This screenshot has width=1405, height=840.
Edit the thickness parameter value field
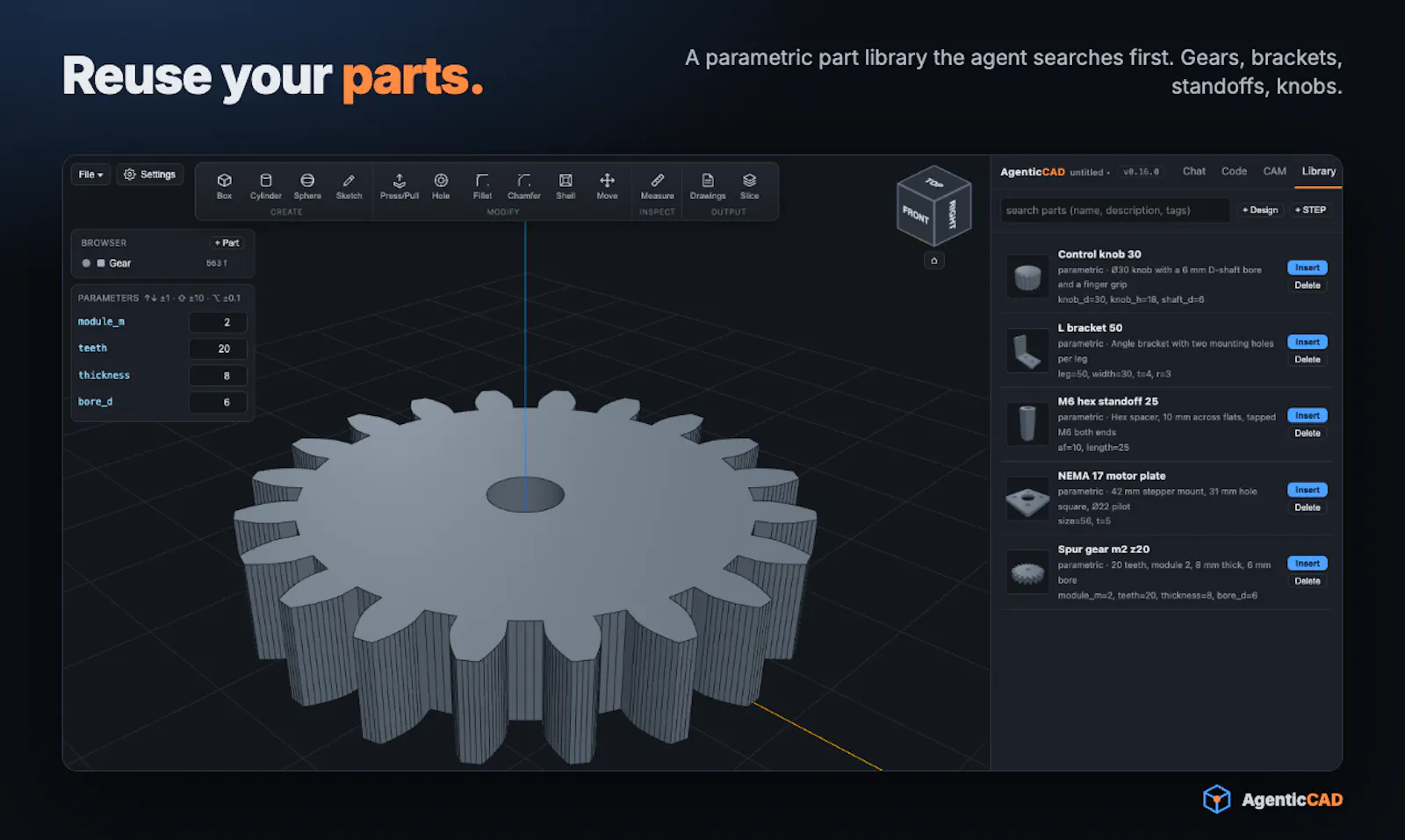[218, 376]
